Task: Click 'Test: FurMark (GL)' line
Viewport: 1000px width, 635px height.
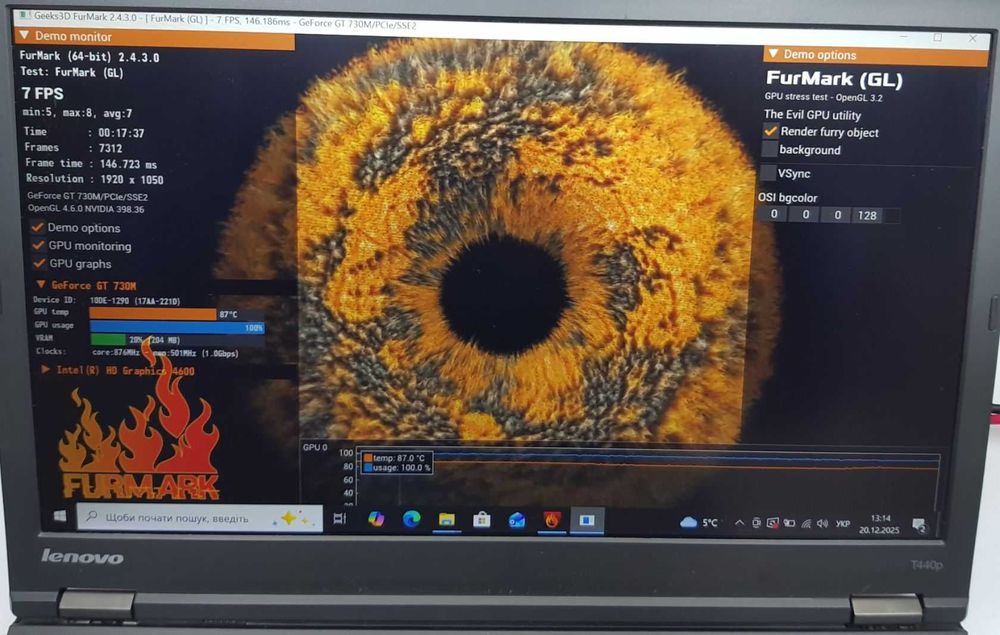Action: coord(72,72)
